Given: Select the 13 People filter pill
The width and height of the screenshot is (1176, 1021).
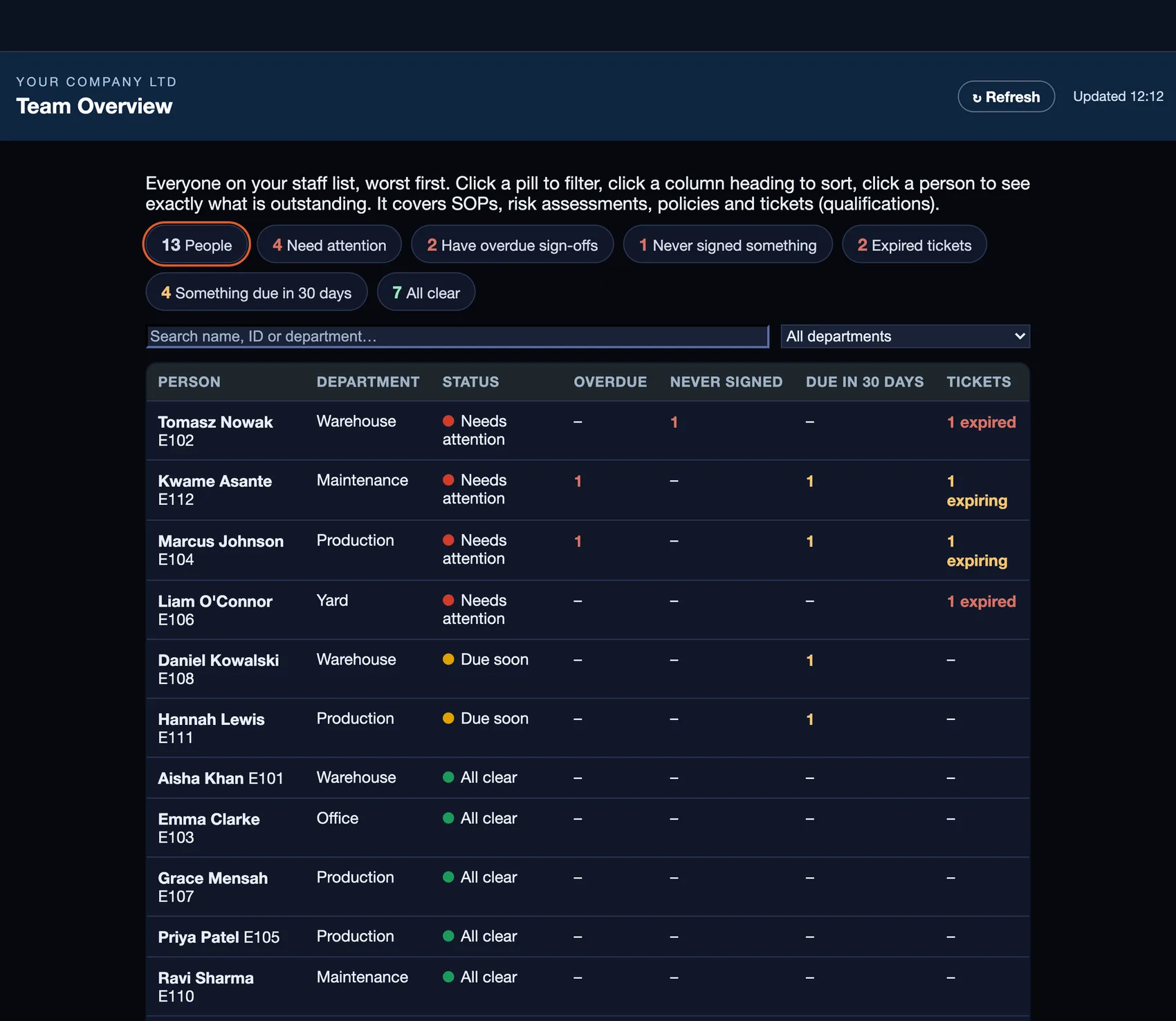Looking at the screenshot, I should [x=196, y=245].
